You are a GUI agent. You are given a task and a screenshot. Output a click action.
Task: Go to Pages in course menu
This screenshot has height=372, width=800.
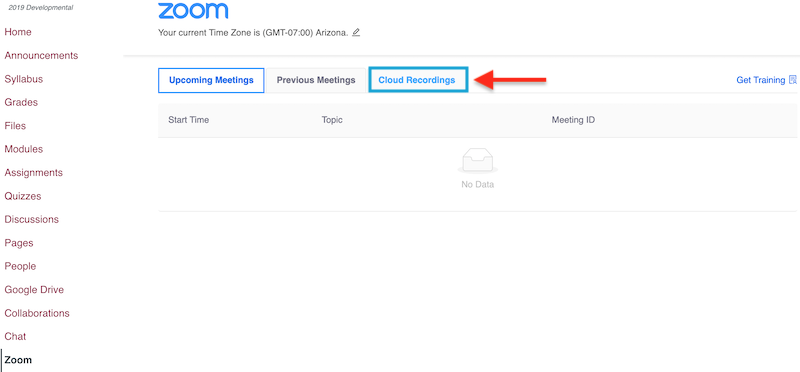coord(19,243)
